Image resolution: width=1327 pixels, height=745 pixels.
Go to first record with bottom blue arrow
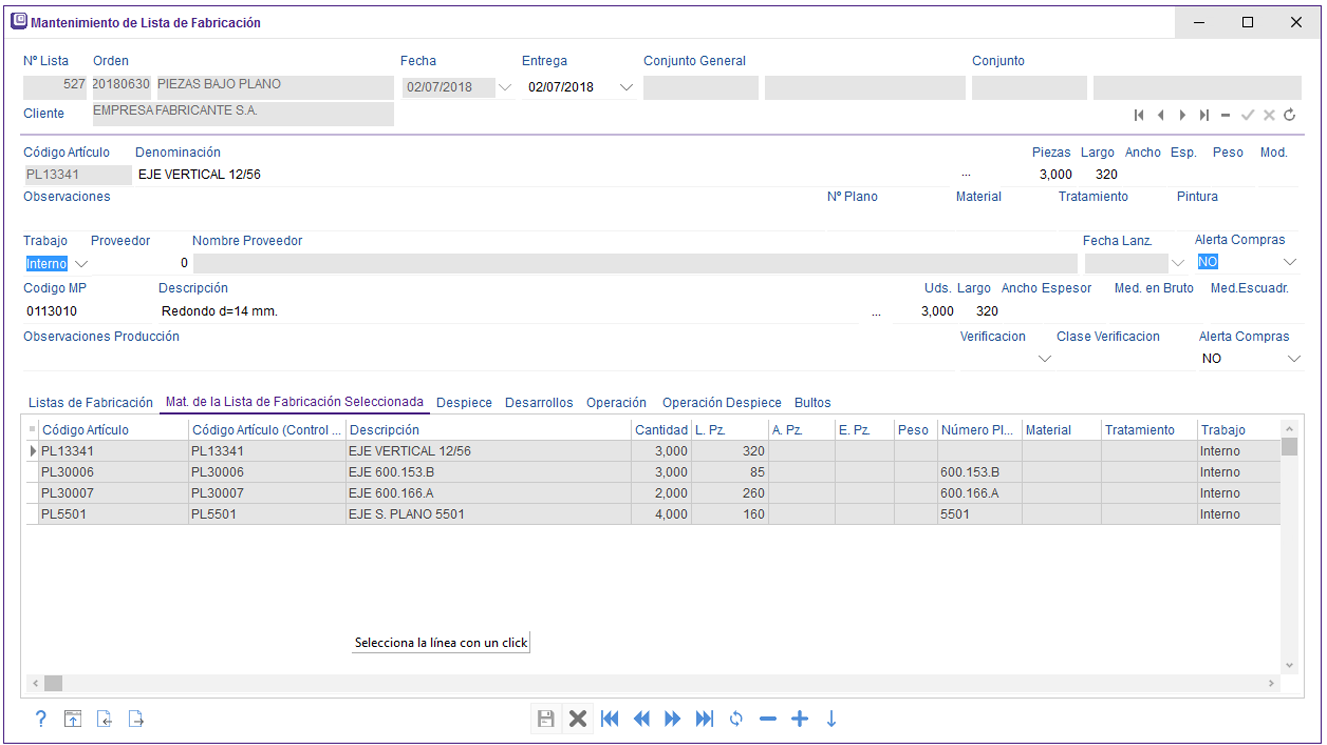pyautogui.click(x=609, y=718)
